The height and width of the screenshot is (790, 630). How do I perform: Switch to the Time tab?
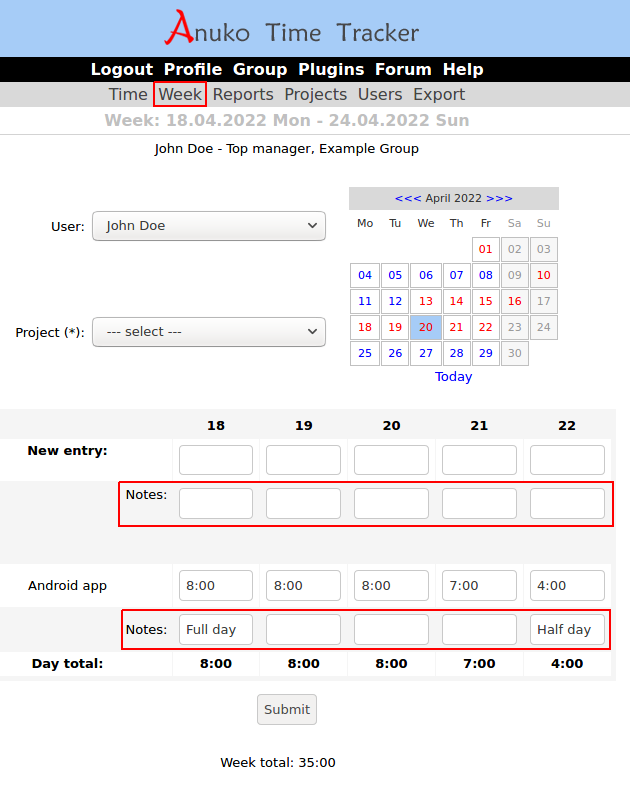pyautogui.click(x=128, y=94)
